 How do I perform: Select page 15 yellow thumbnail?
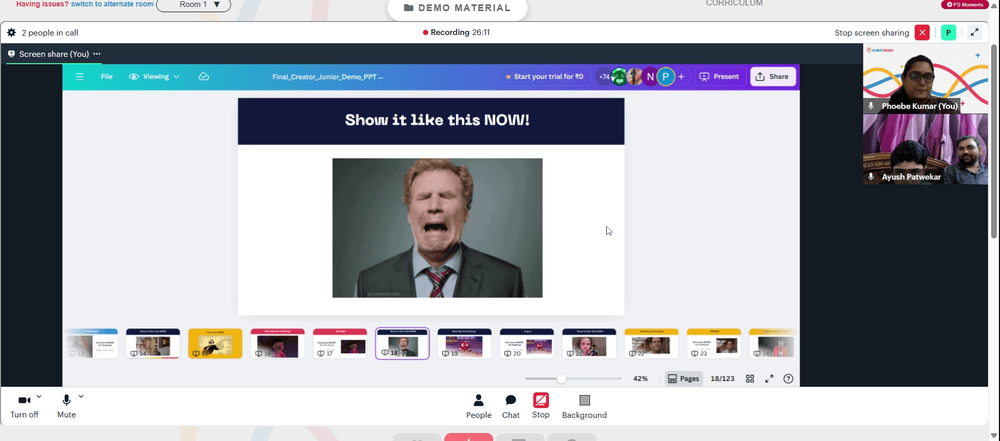click(215, 343)
